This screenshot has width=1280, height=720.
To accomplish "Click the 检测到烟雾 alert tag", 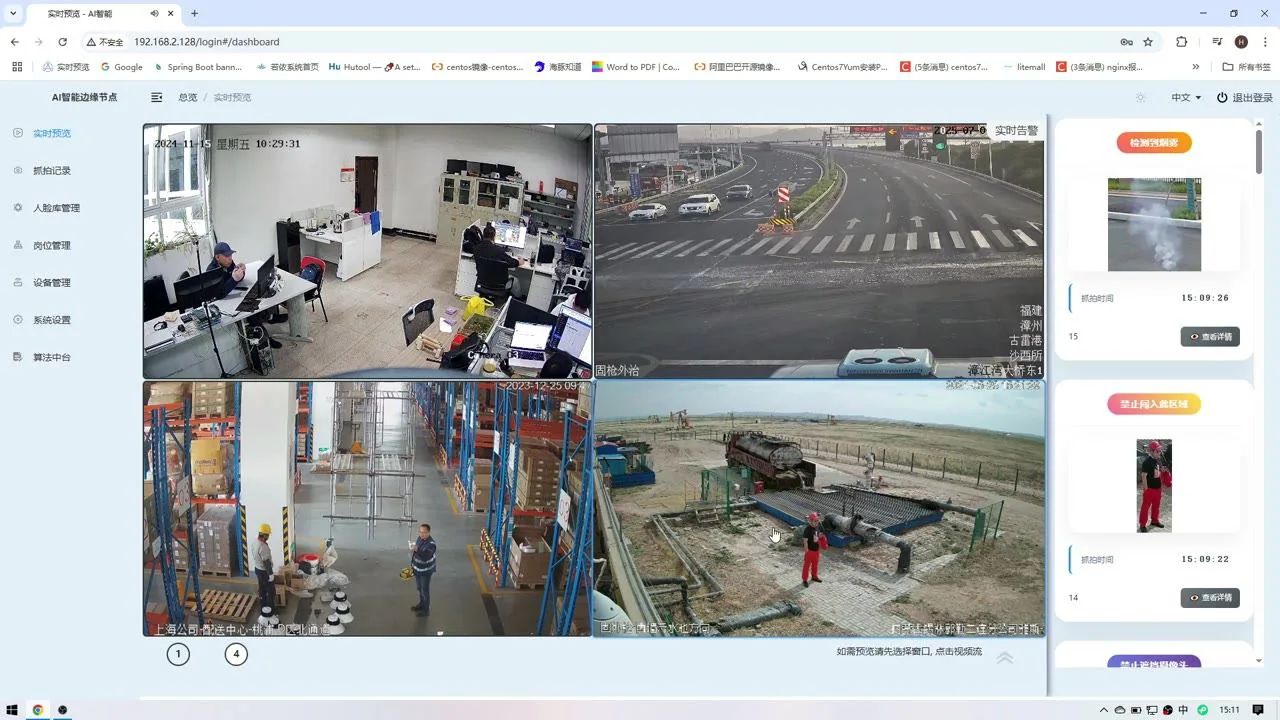I will click(1154, 143).
